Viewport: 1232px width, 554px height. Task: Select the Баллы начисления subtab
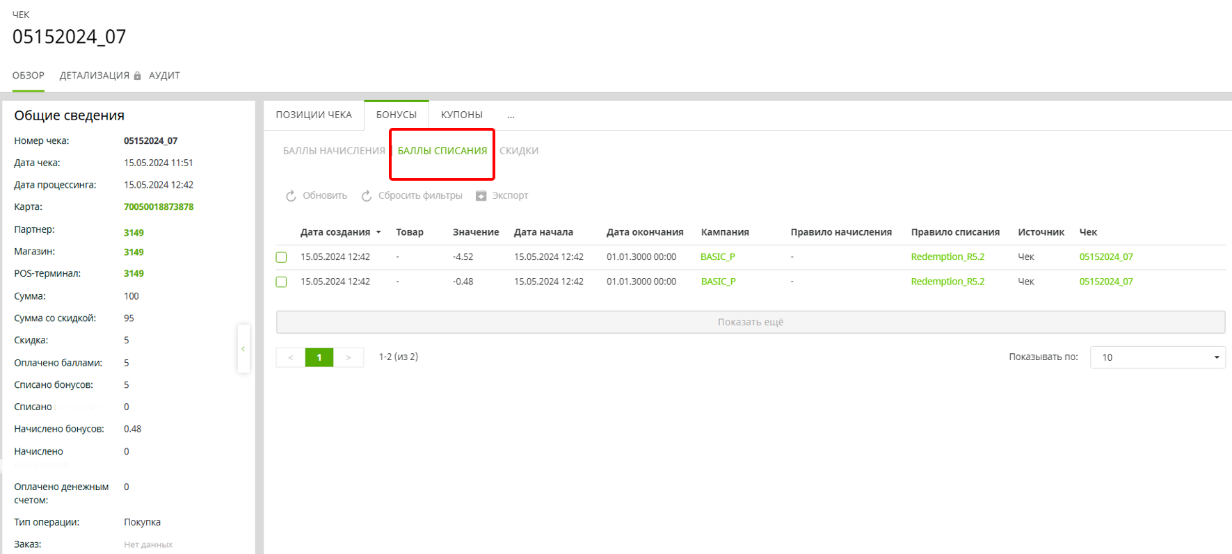pos(333,151)
